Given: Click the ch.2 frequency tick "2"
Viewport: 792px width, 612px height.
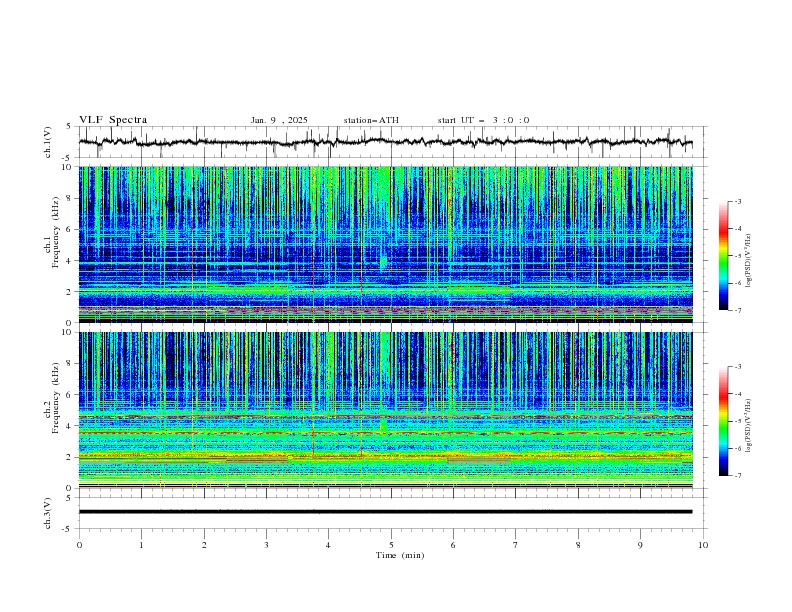Looking at the screenshot, I should click(70, 457).
